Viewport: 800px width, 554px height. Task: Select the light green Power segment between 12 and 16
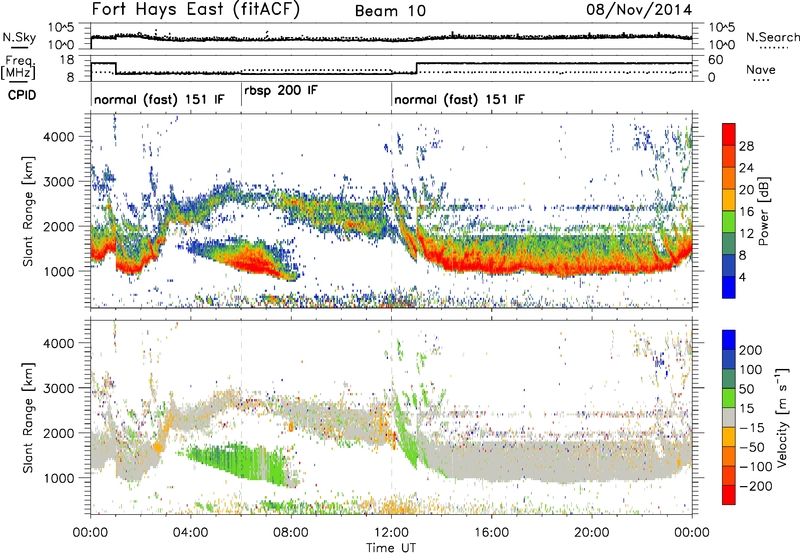click(x=729, y=222)
